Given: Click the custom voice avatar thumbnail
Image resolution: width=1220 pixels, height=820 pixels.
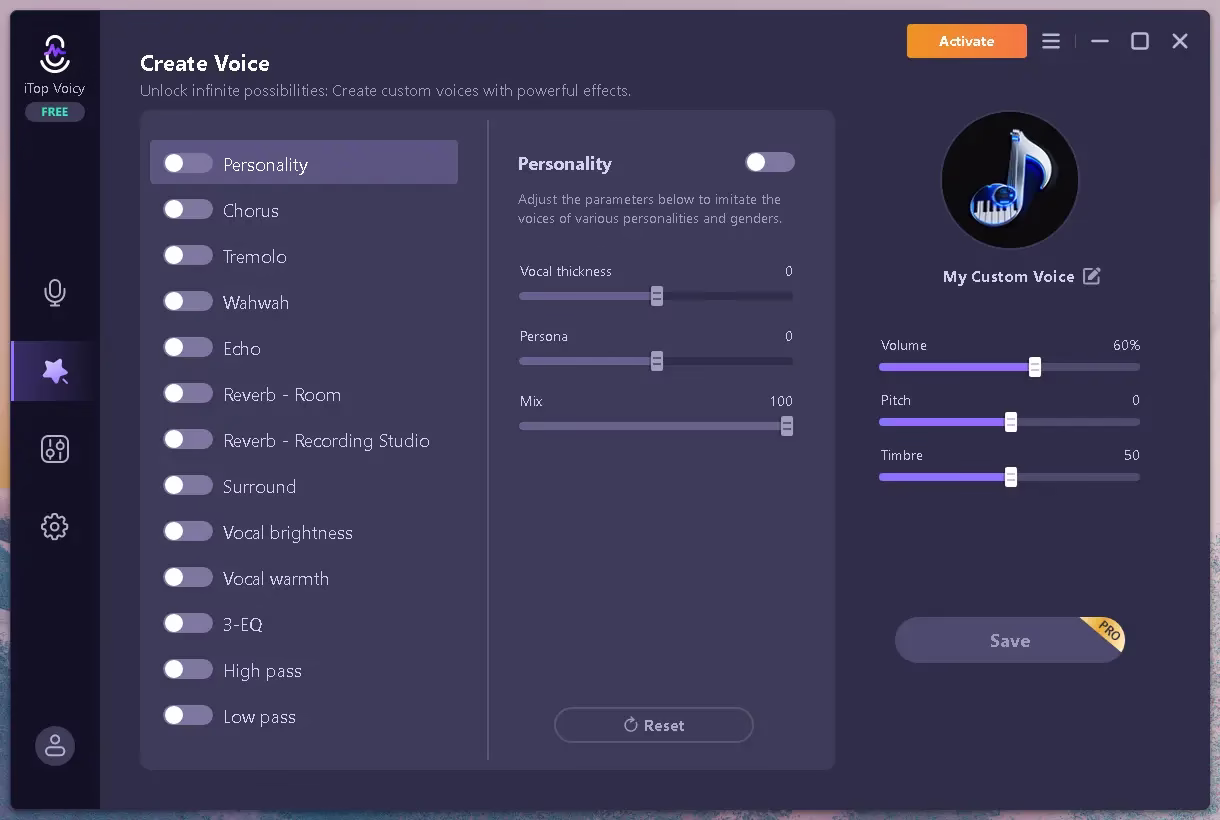Looking at the screenshot, I should tap(1009, 180).
